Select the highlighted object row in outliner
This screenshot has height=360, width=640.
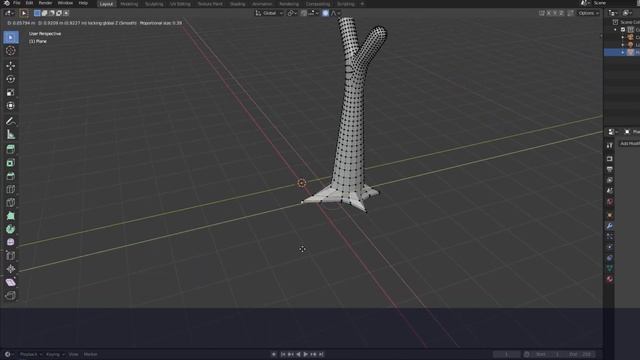point(622,52)
